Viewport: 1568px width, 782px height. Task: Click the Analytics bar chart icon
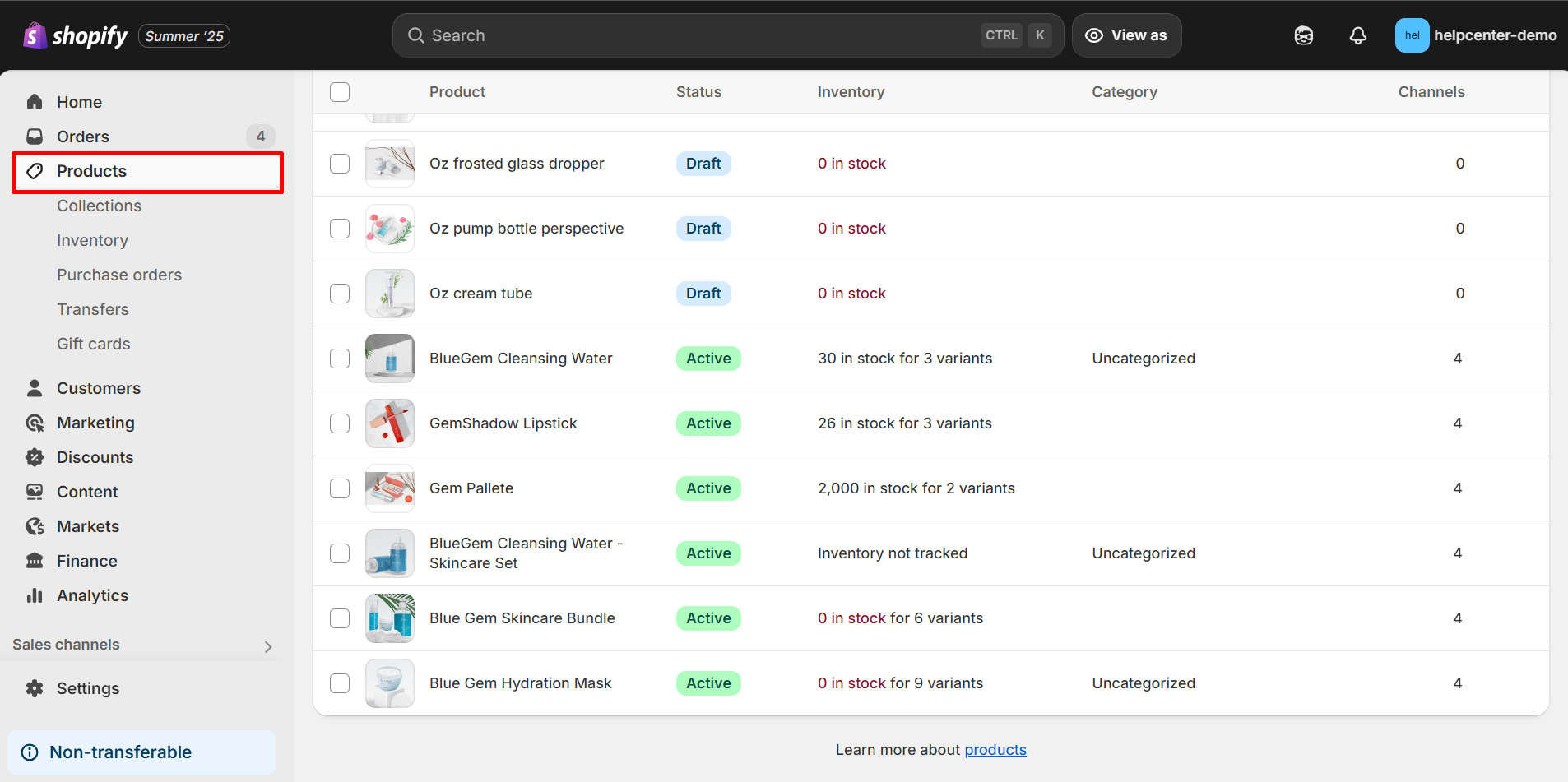tap(35, 595)
